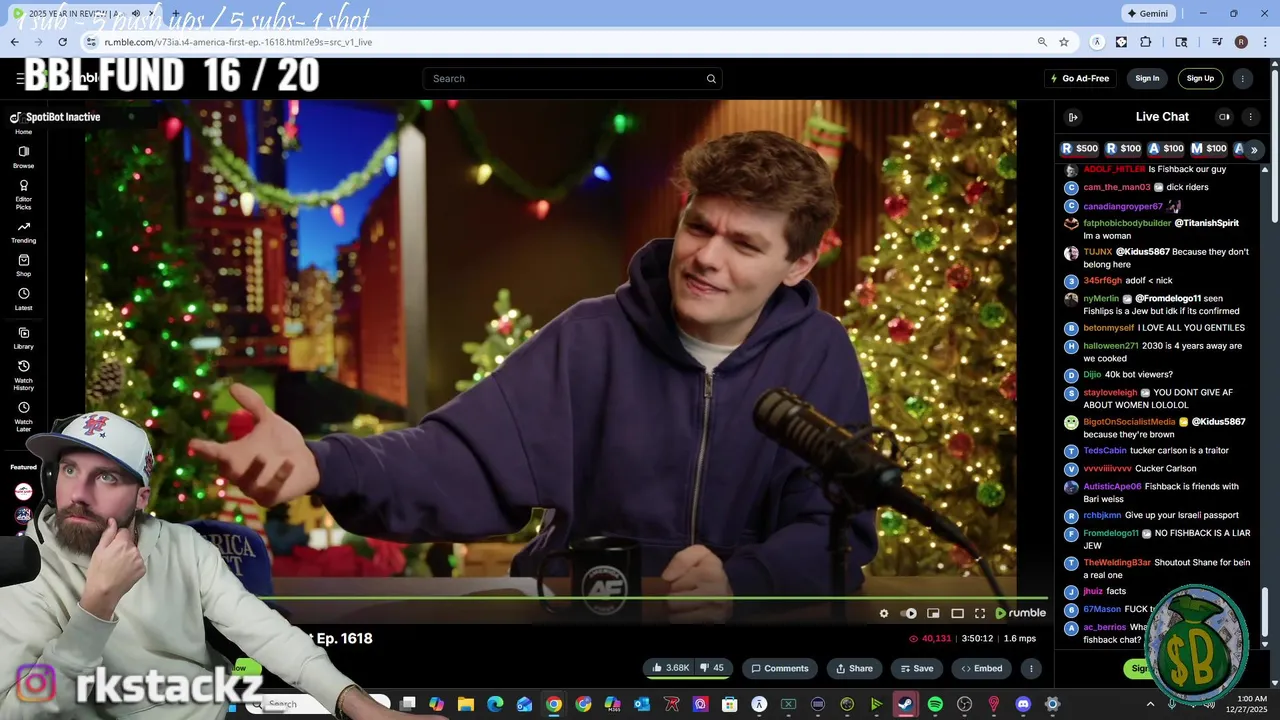Viewport: 1280px width, 720px height.
Task: Click Go Ad-Free button
Action: 1079,79
